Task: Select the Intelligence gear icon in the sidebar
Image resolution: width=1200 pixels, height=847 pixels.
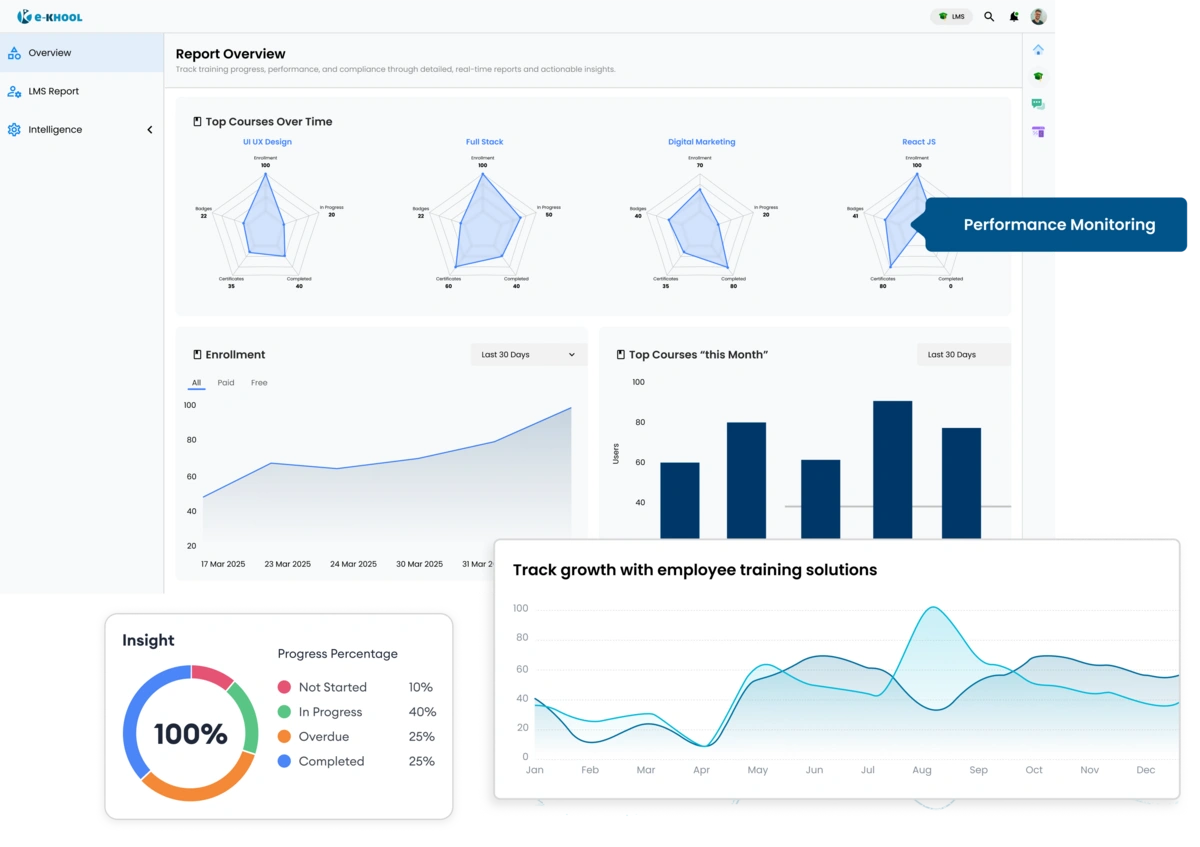Action: point(14,129)
